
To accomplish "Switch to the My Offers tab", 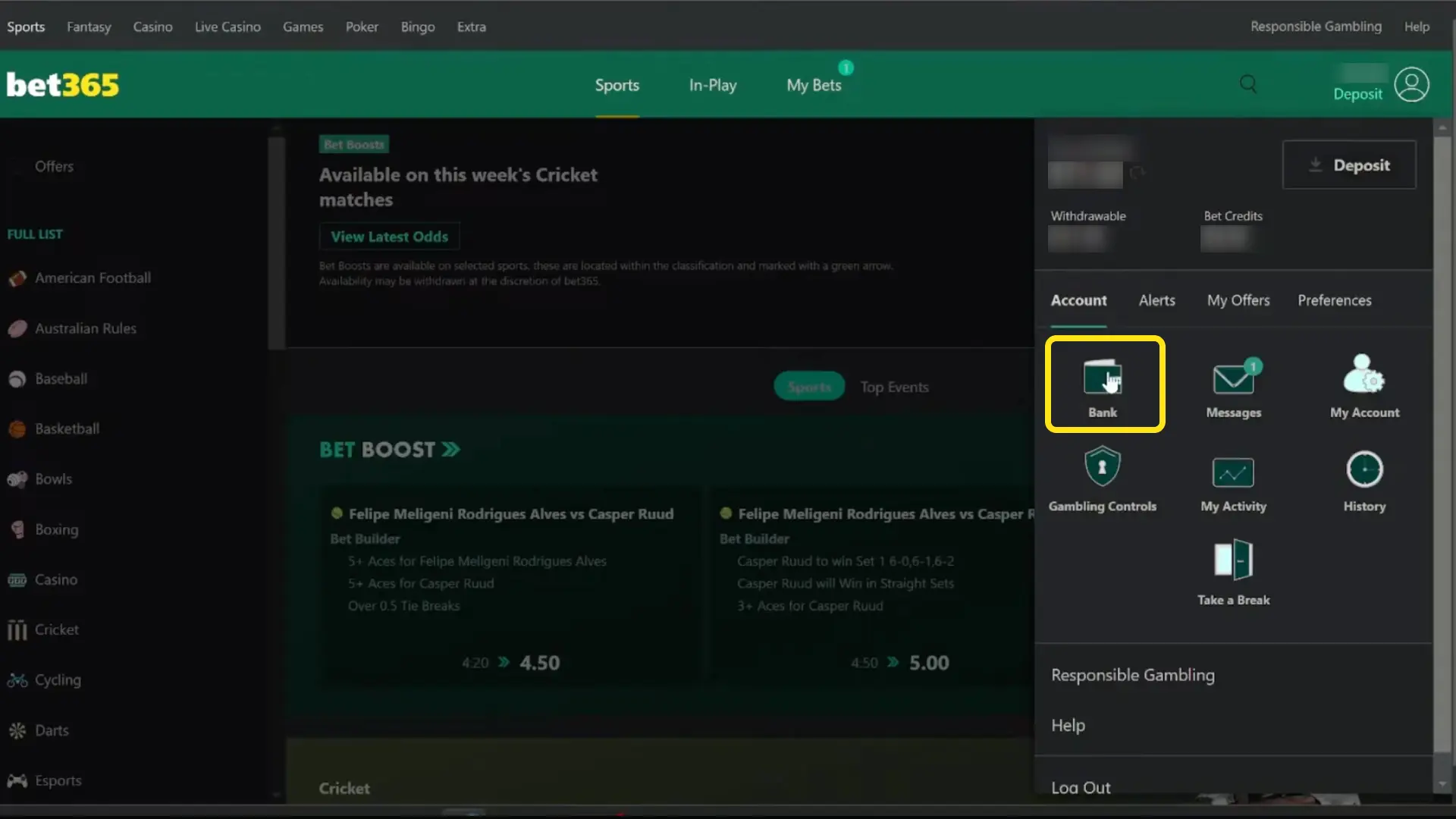I will click(1238, 300).
